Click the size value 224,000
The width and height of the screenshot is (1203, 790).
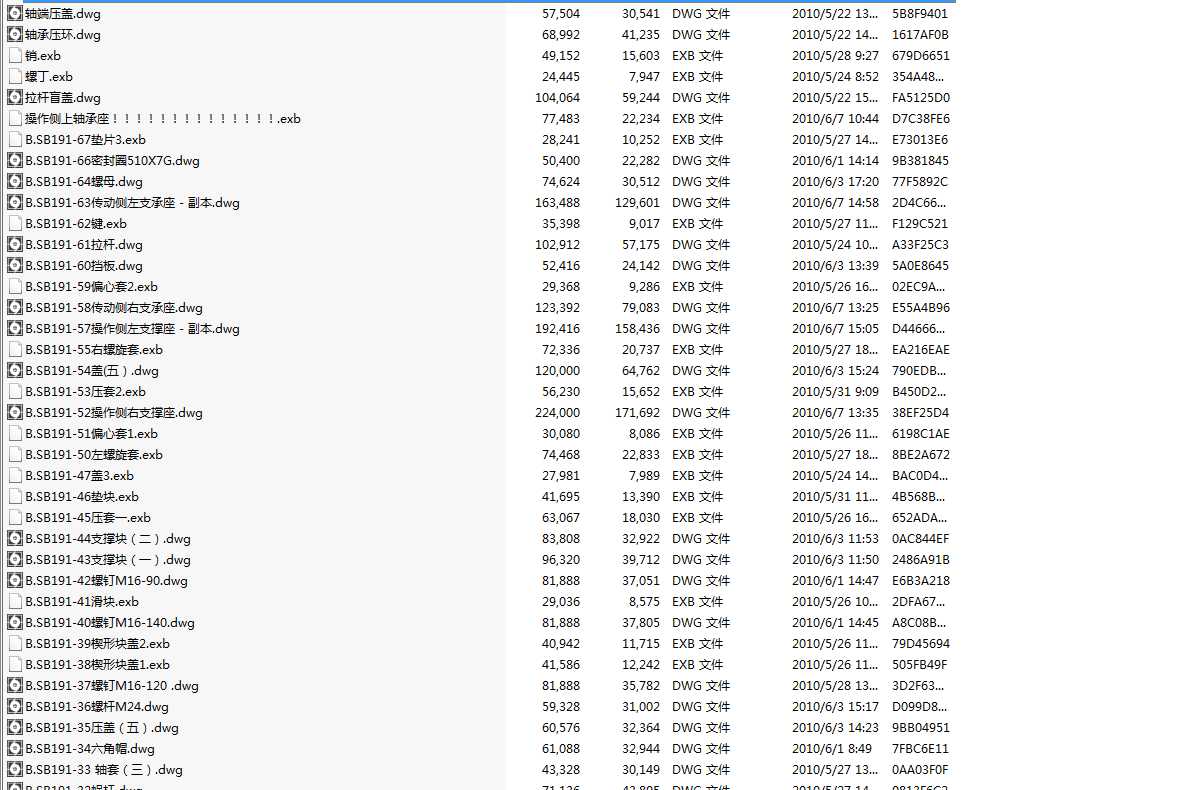click(557, 413)
